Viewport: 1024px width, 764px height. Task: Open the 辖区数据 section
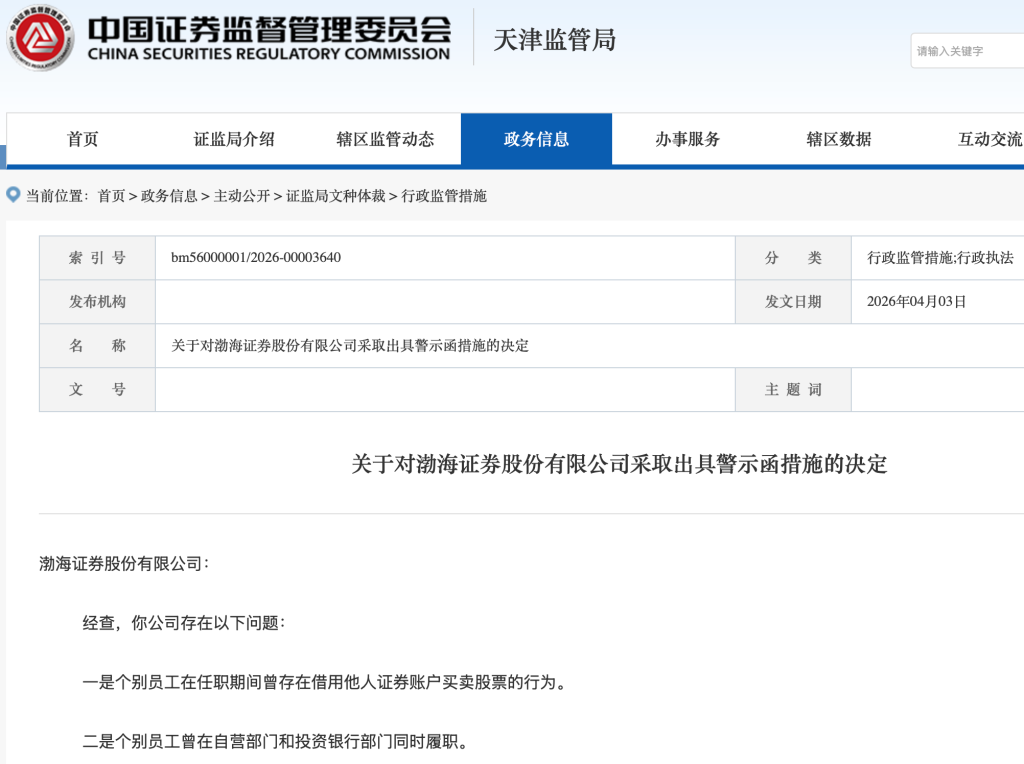coord(840,139)
